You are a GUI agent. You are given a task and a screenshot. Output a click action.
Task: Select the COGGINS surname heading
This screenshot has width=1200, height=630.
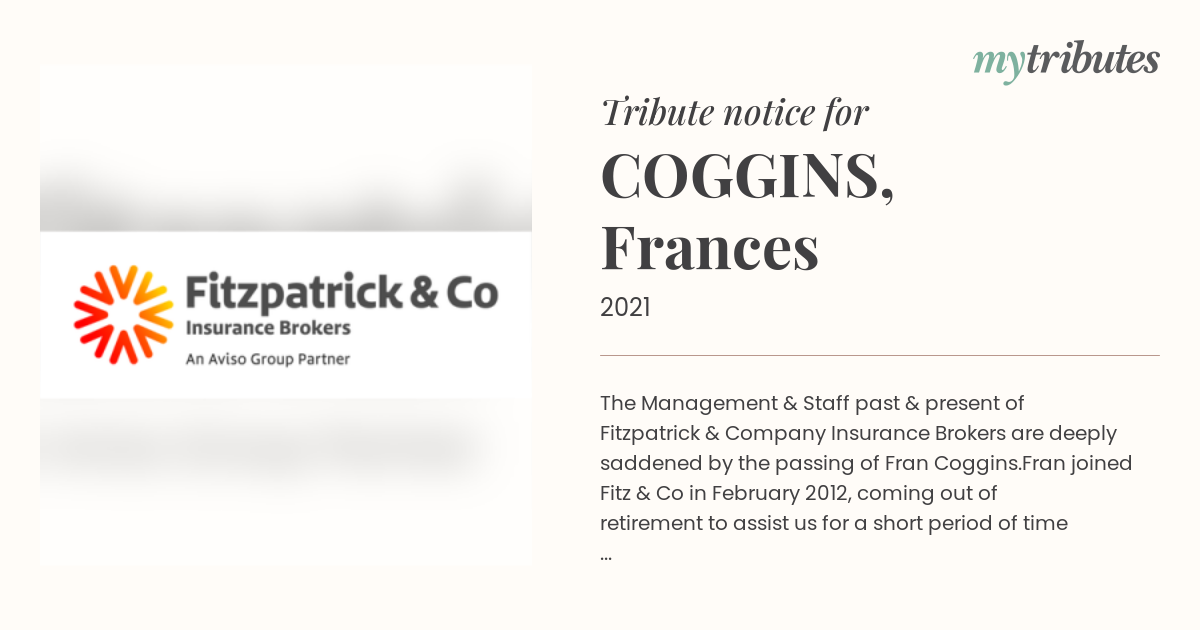click(747, 176)
